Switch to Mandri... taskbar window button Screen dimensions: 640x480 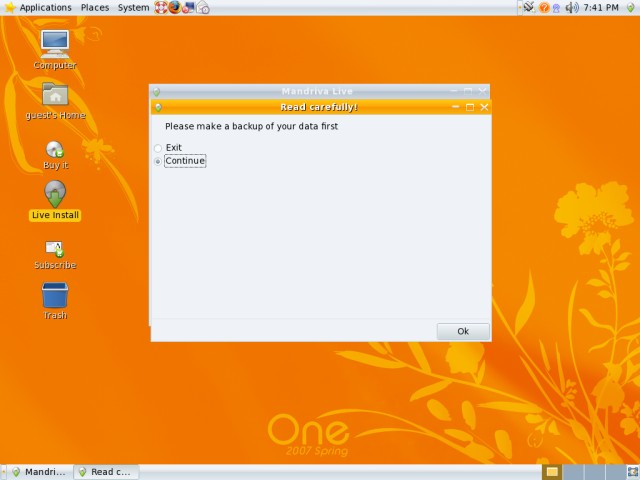click(40, 472)
